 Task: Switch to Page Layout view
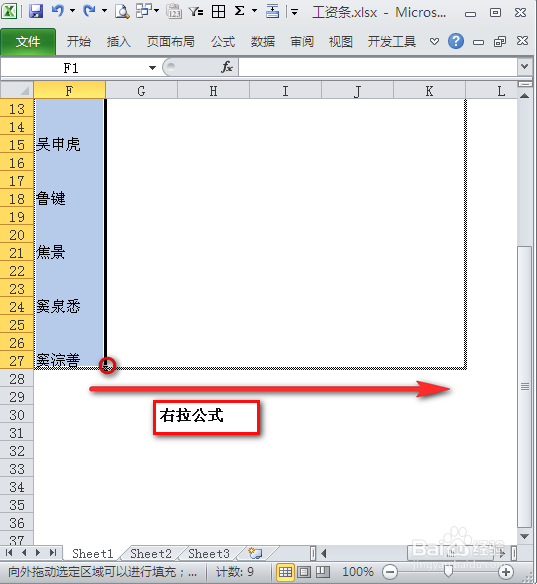click(x=304, y=572)
